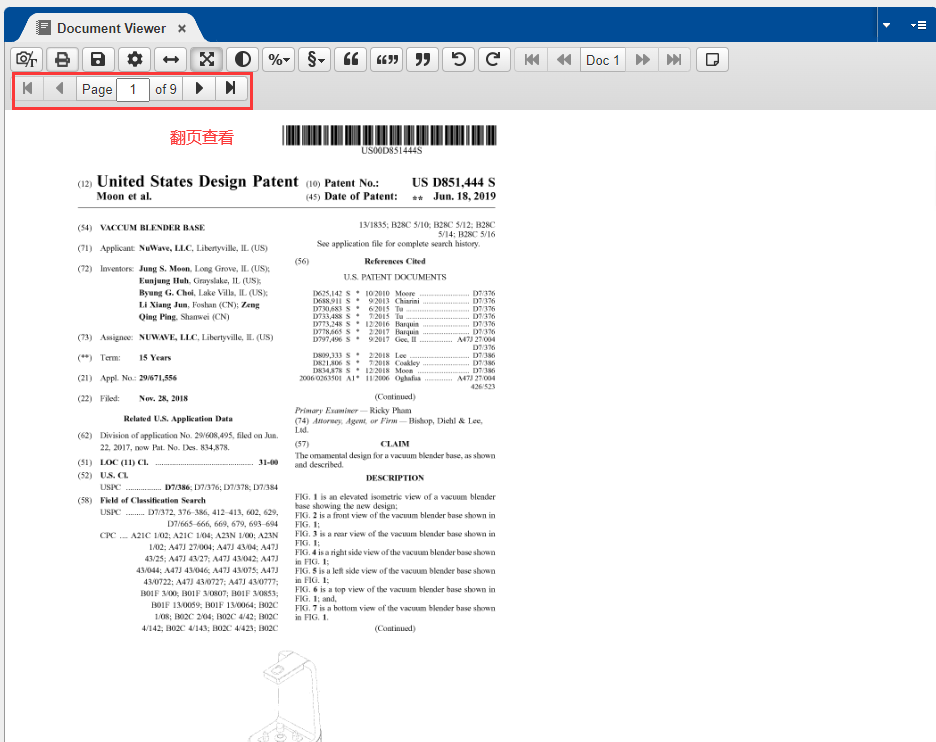Add a note with sticky-note icon

(712, 60)
